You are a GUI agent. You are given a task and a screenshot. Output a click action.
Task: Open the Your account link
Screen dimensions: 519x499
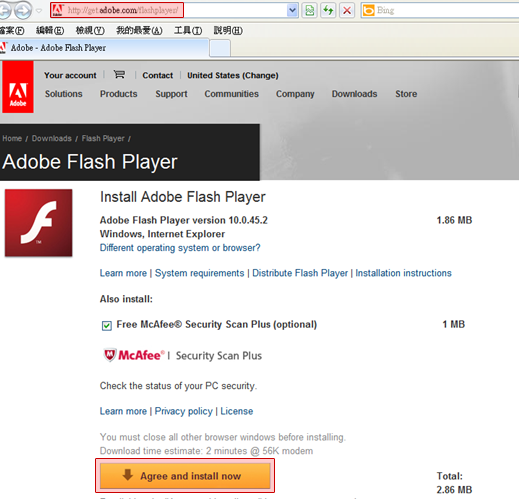pyautogui.click(x=70, y=75)
